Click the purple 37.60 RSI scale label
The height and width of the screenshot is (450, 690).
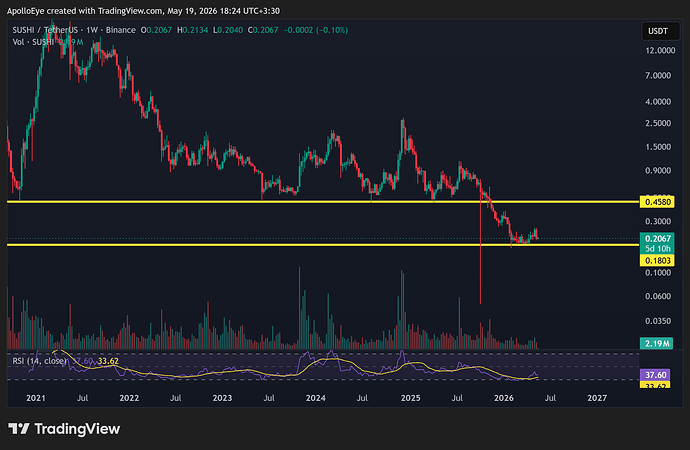click(x=655, y=375)
